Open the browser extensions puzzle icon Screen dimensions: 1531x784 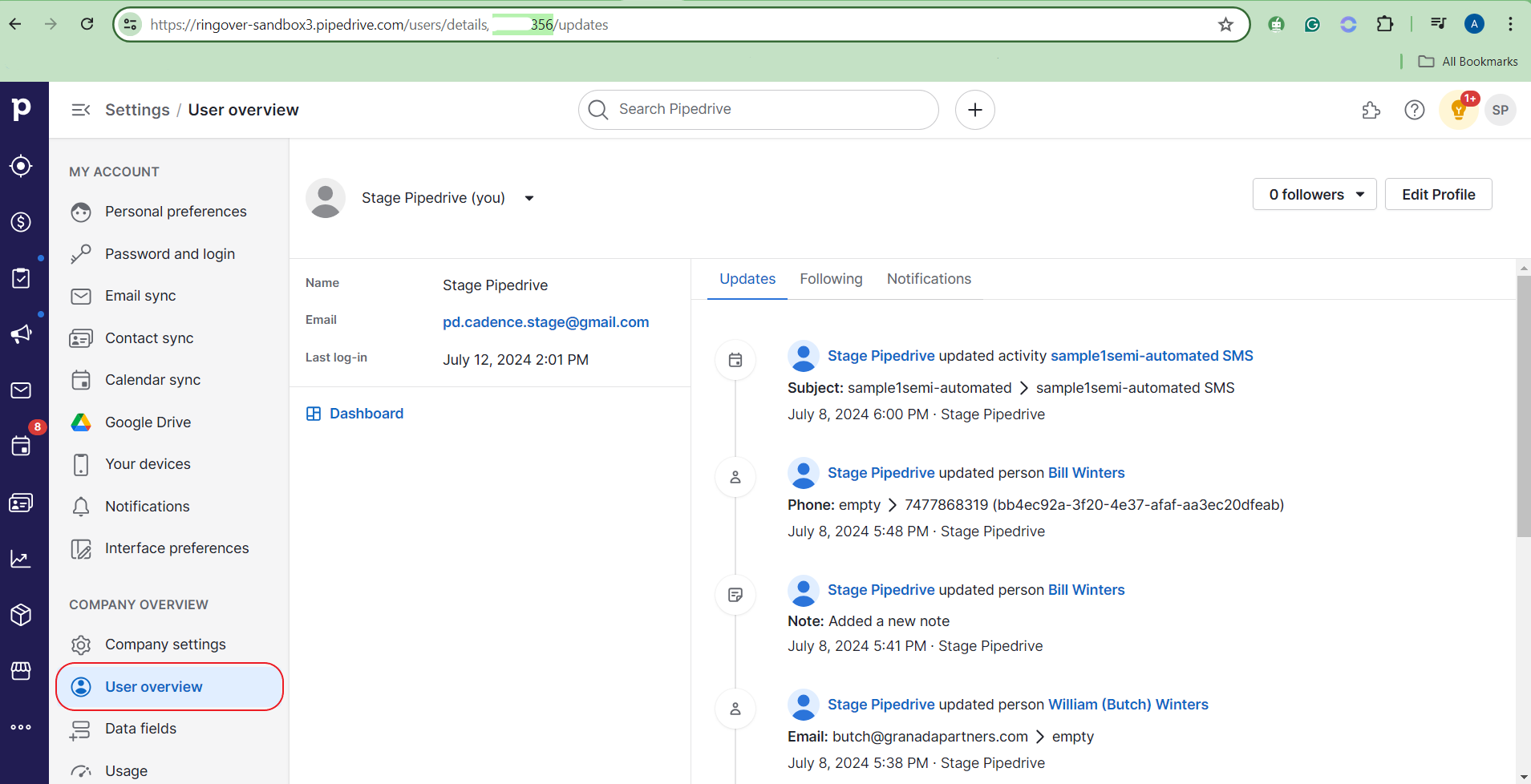tap(1385, 24)
